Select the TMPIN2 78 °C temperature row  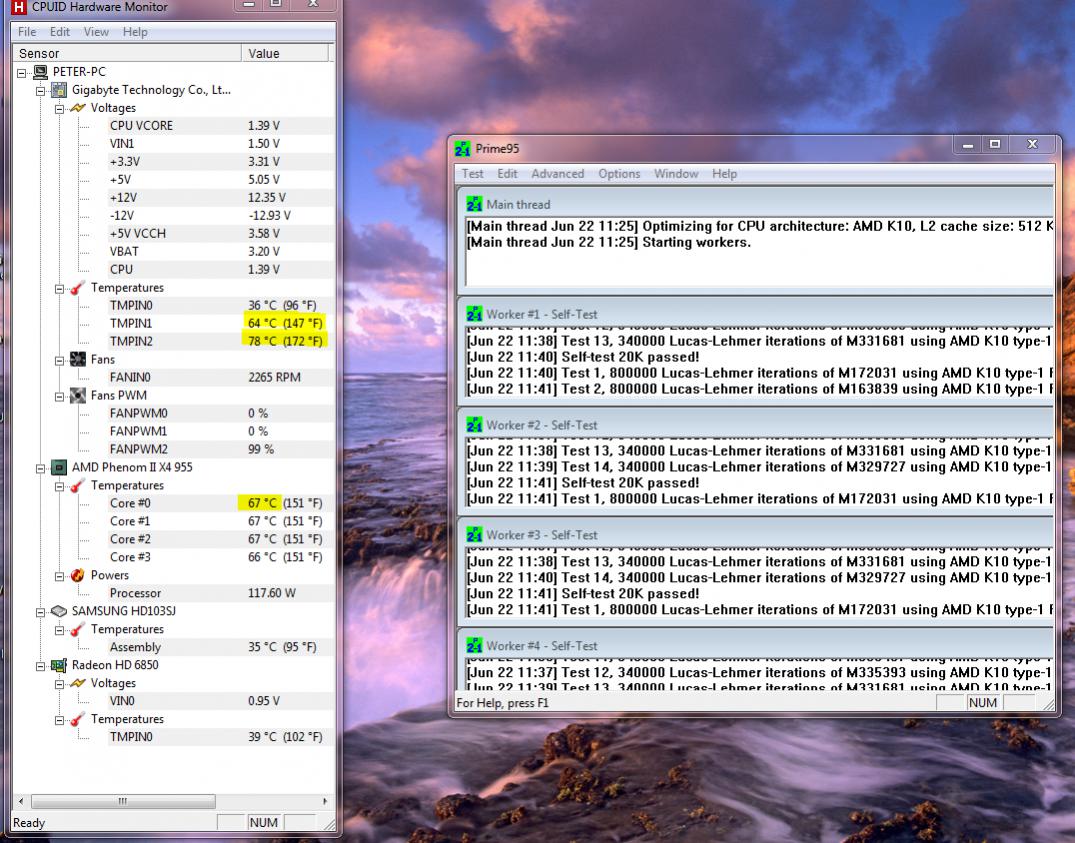[x=220, y=341]
